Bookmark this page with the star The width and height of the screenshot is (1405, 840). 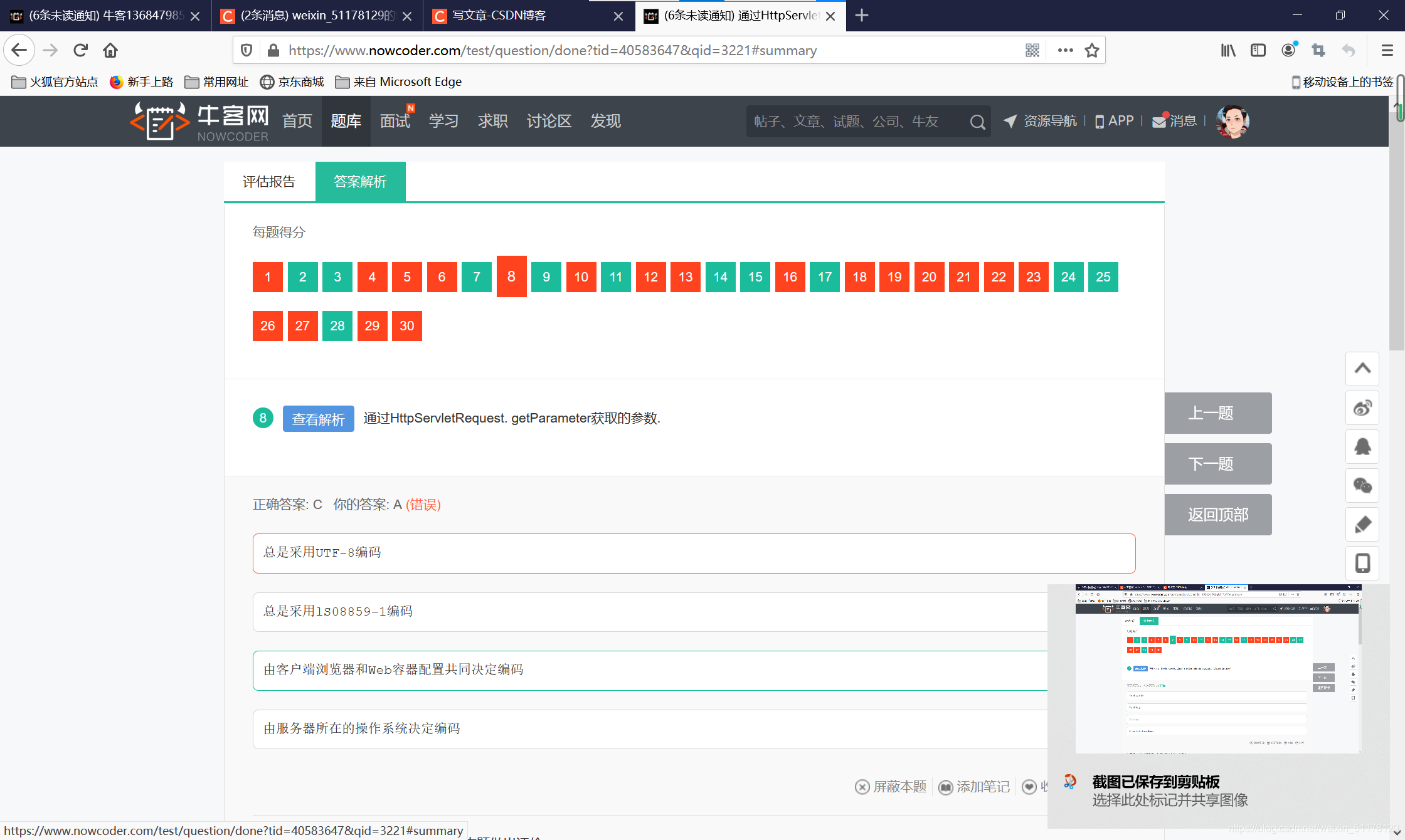coord(1092,50)
